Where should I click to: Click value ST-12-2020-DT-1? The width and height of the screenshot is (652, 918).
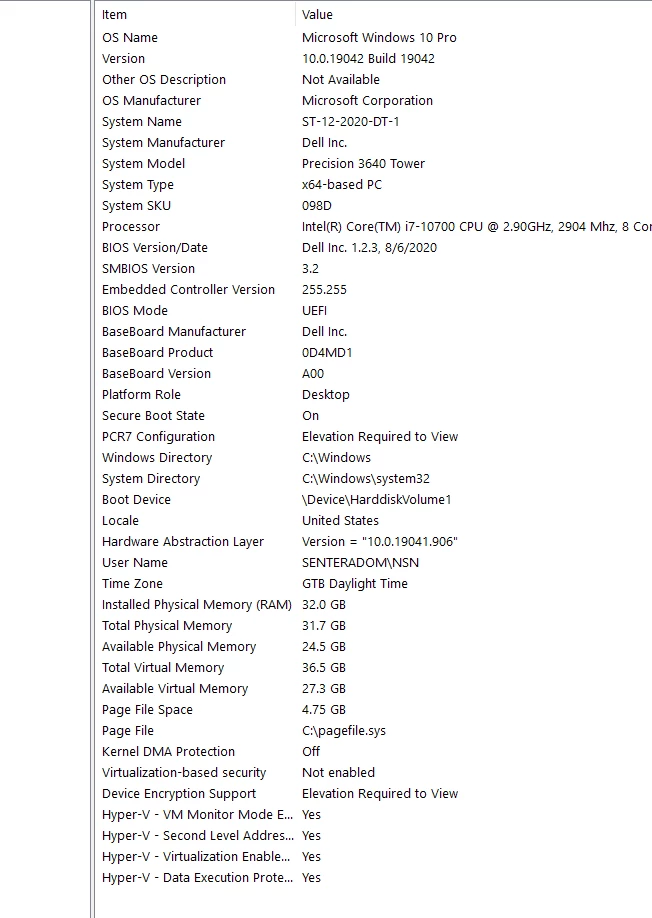(x=351, y=122)
